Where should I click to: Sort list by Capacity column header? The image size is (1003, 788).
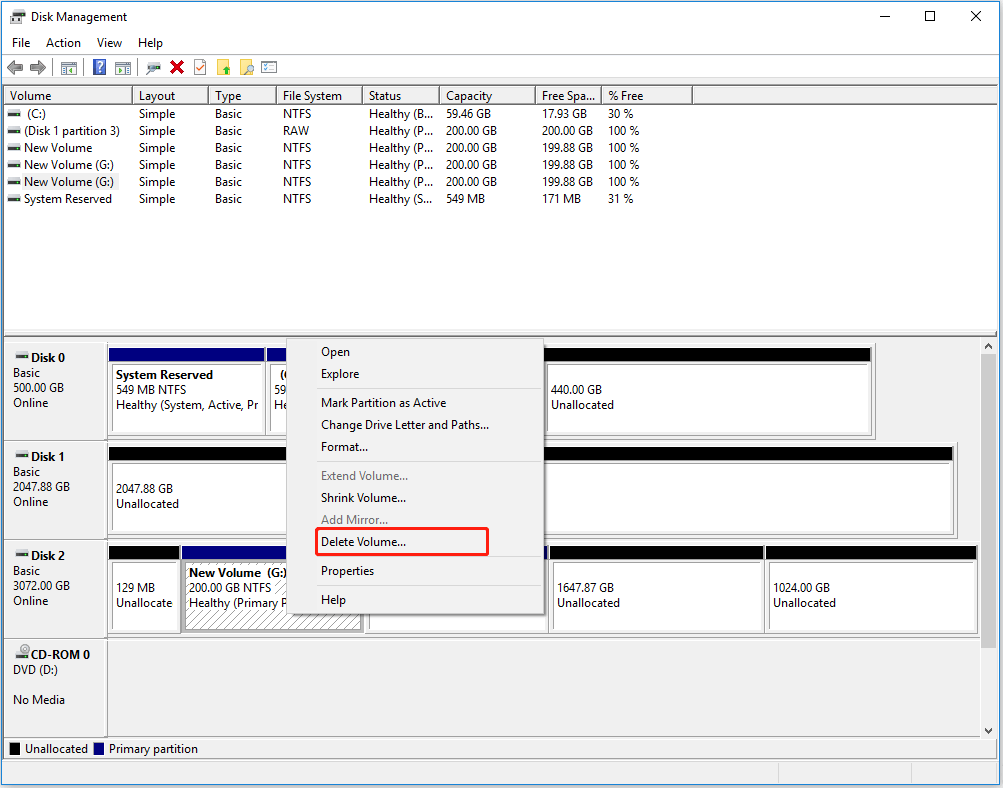tap(469, 96)
